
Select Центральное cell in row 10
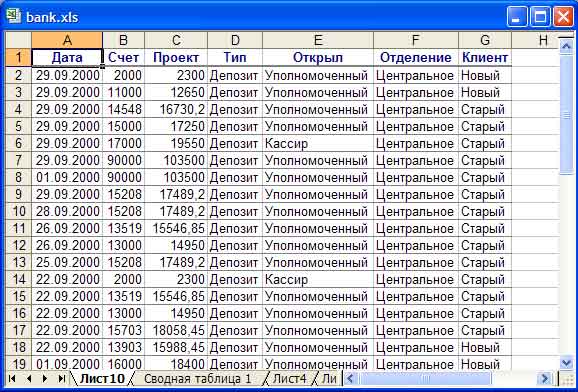(x=416, y=211)
